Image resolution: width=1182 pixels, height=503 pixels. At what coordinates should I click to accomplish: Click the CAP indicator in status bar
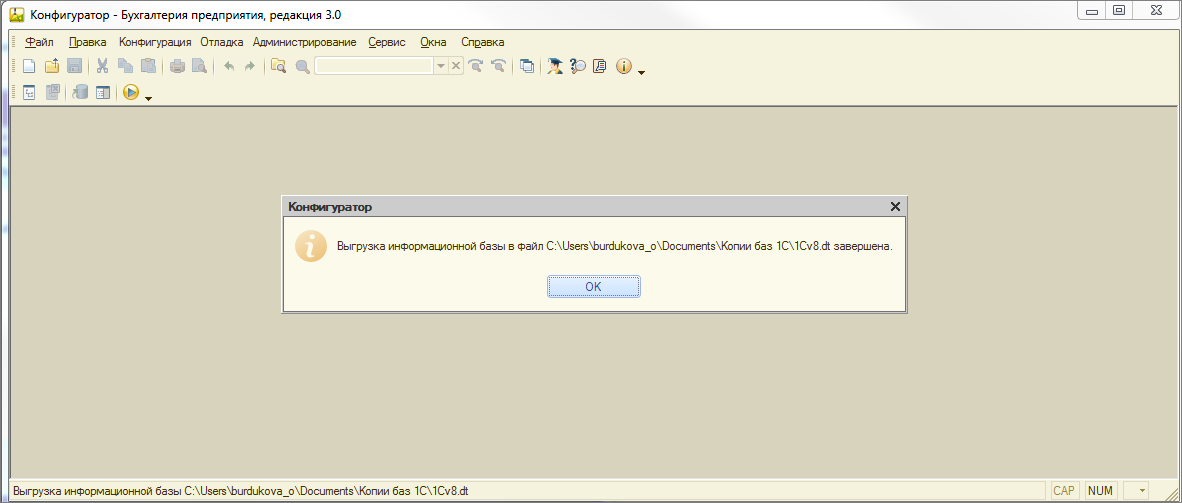pyautogui.click(x=1064, y=491)
